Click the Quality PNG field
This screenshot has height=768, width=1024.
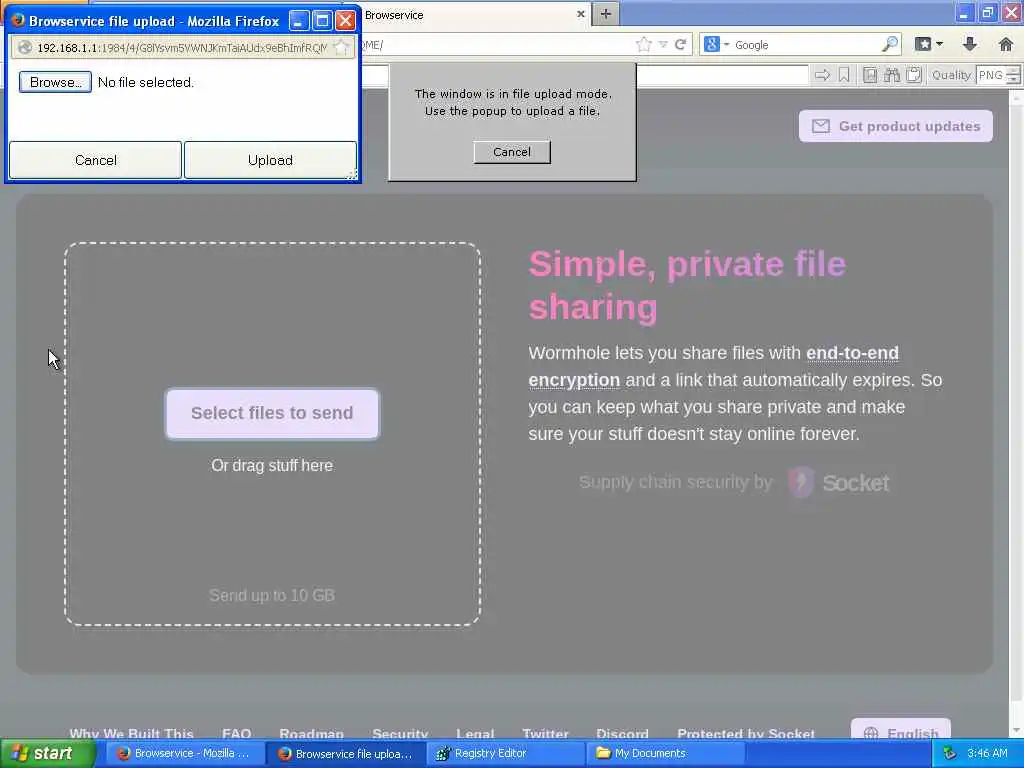[x=991, y=75]
